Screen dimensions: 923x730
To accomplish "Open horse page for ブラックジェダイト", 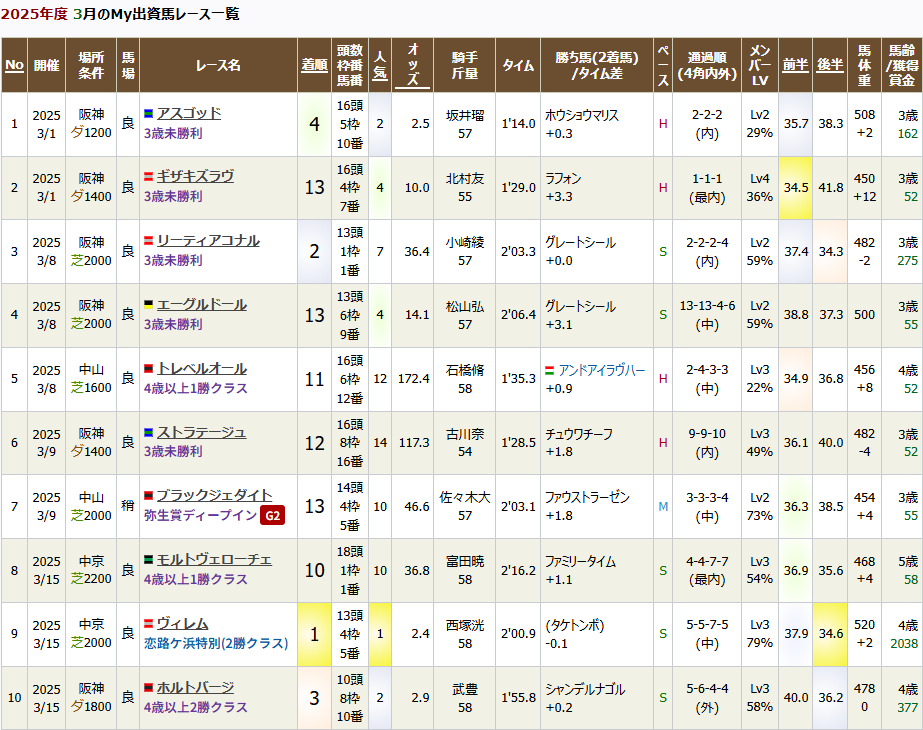I will click(214, 496).
